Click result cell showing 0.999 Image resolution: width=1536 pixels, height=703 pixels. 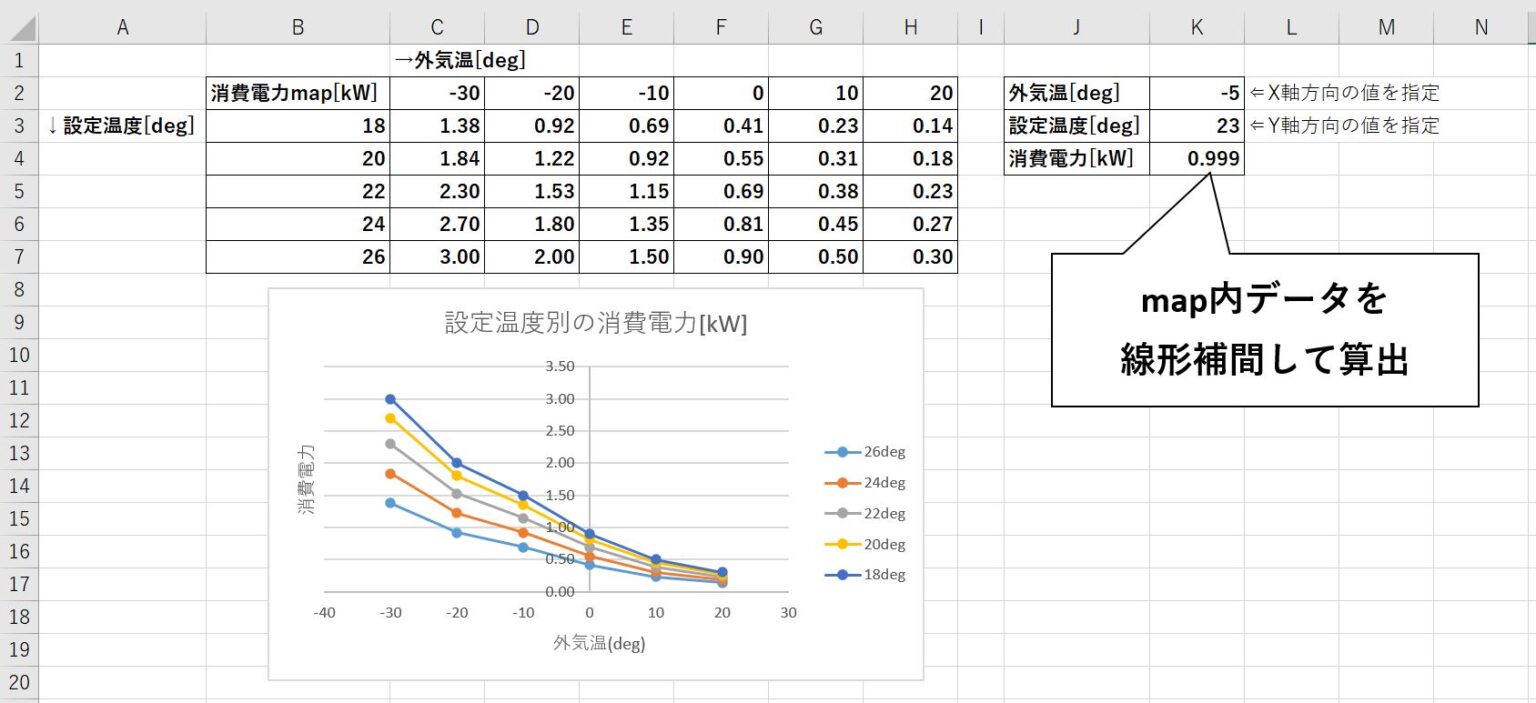coord(1197,158)
